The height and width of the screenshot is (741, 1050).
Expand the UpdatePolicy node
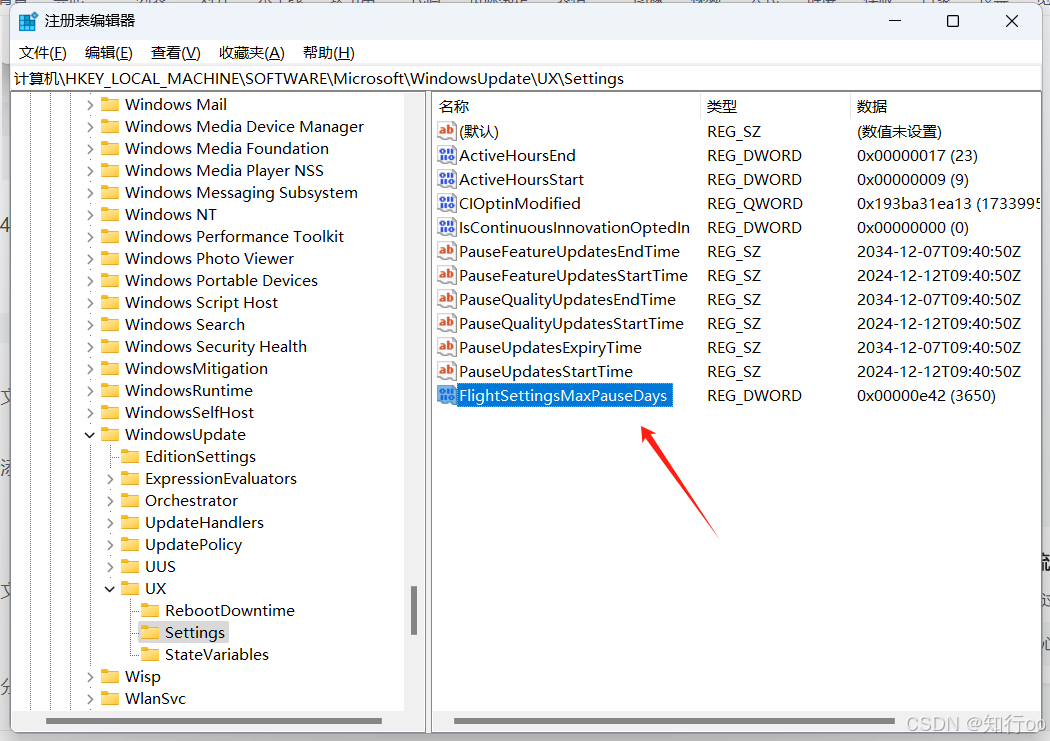[110, 545]
